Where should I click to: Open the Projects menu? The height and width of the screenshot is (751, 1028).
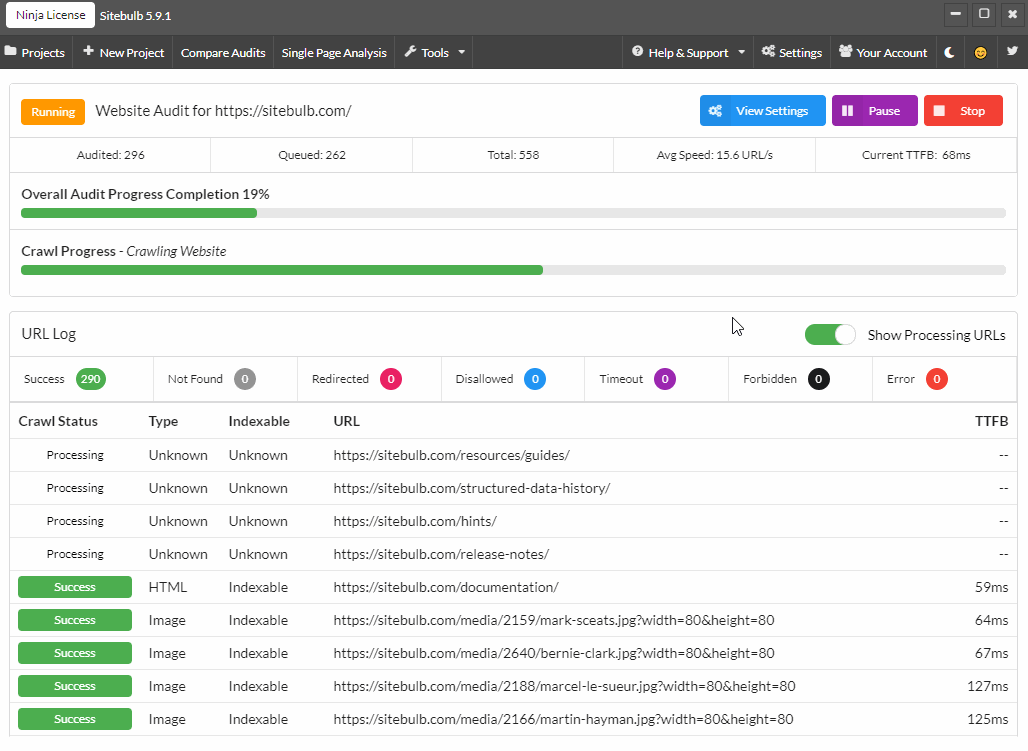tap(35, 52)
